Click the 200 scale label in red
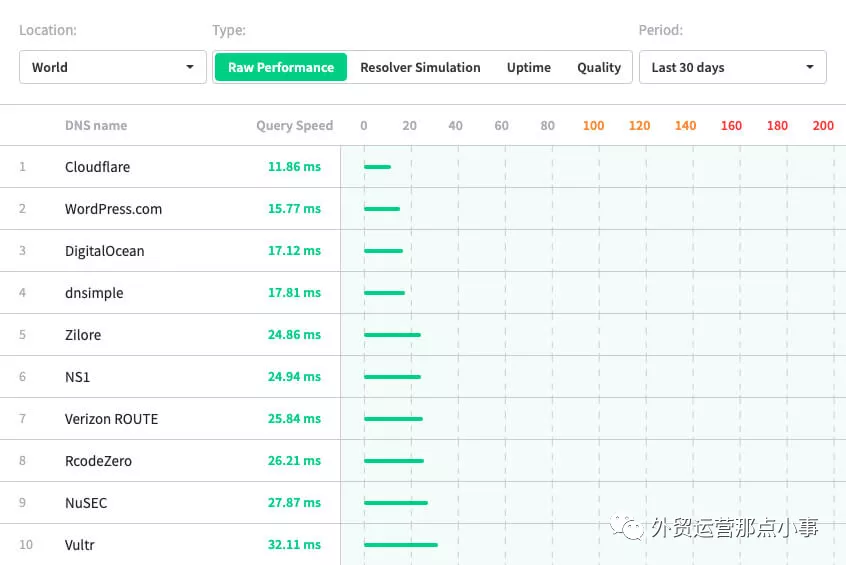This screenshot has height=565, width=846. (x=823, y=126)
